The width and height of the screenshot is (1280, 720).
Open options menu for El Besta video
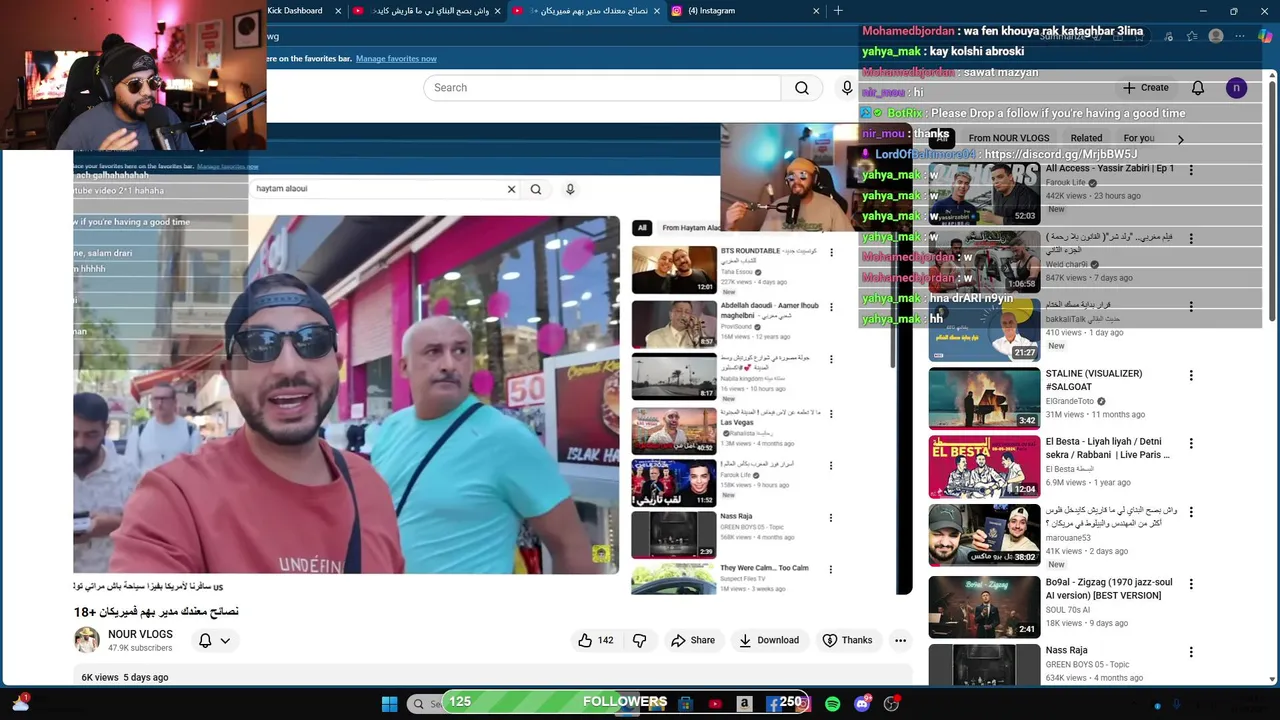(x=1191, y=444)
